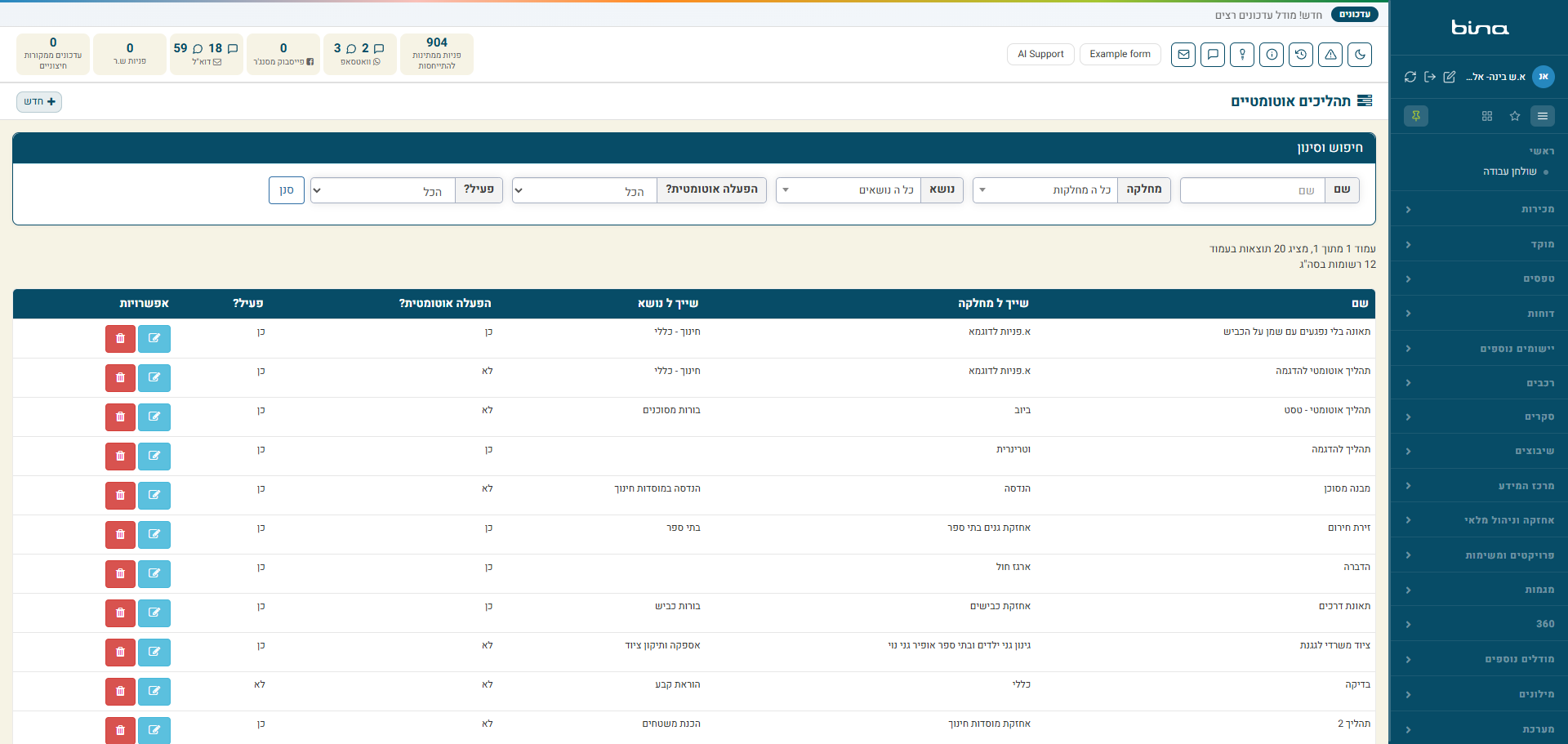
Task: Click the סנן filter button
Action: (x=287, y=190)
